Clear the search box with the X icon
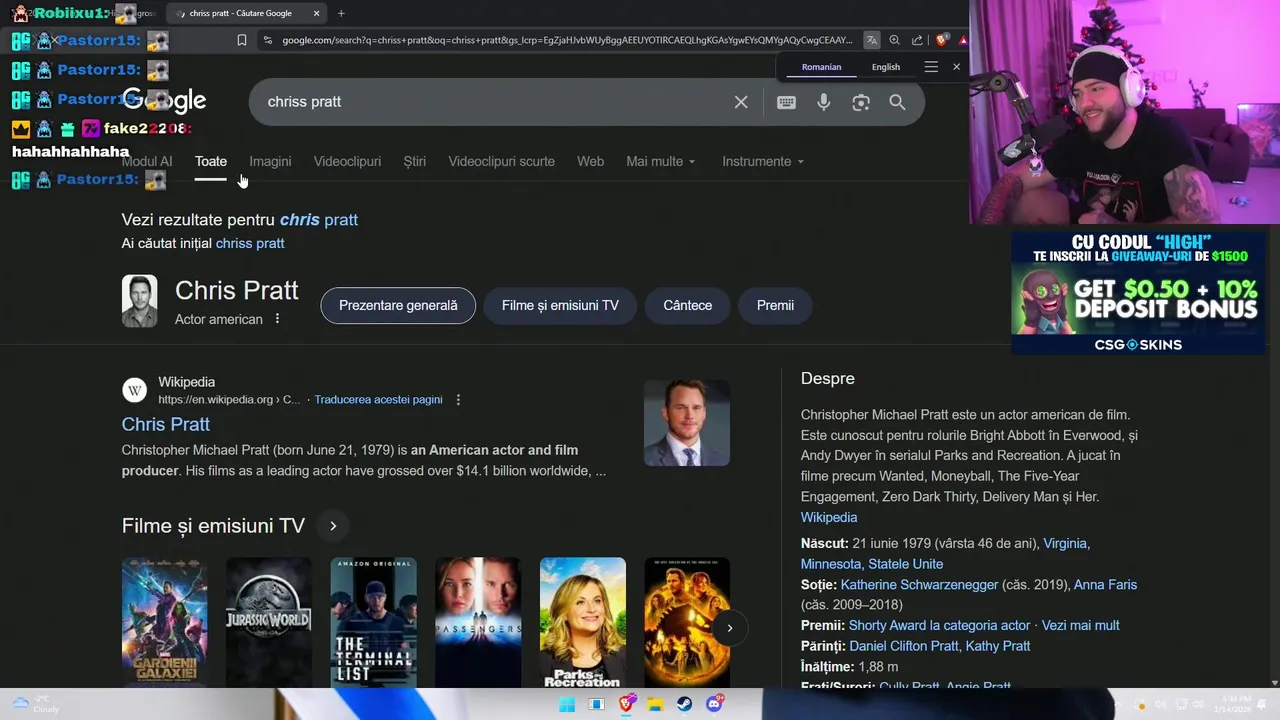 pyautogui.click(x=741, y=102)
